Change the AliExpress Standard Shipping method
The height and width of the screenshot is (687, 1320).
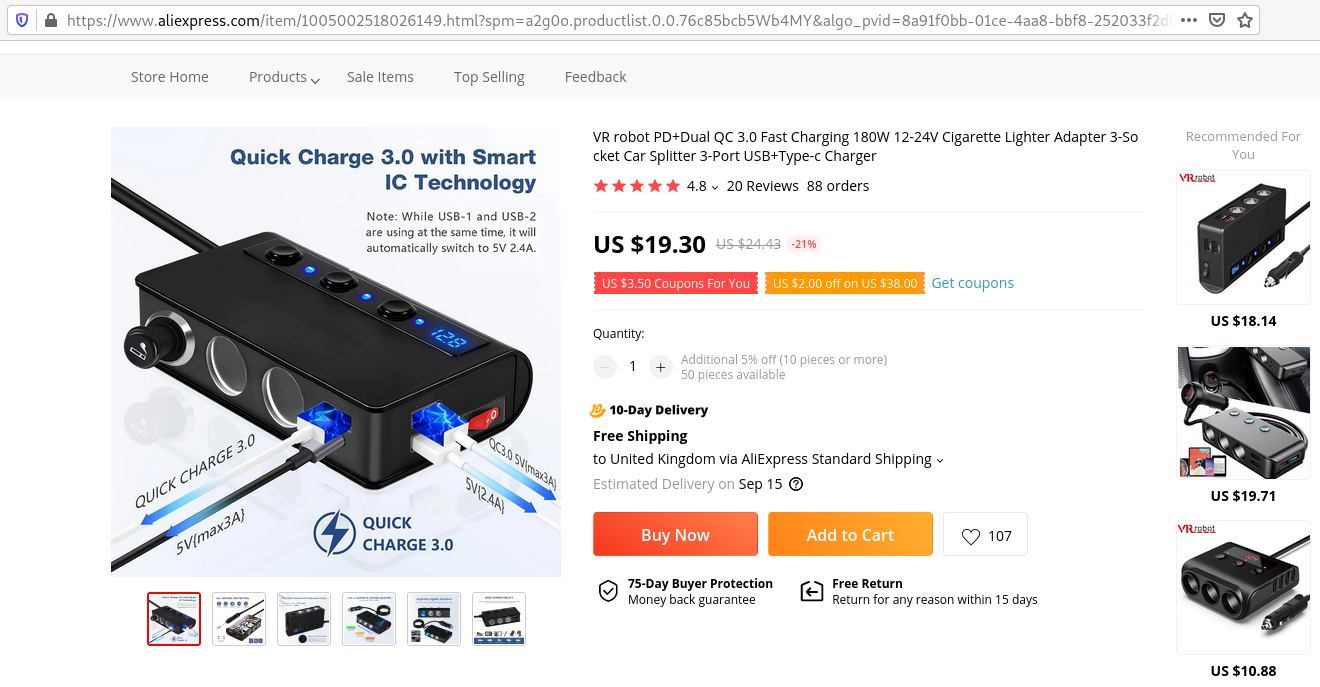coord(768,459)
